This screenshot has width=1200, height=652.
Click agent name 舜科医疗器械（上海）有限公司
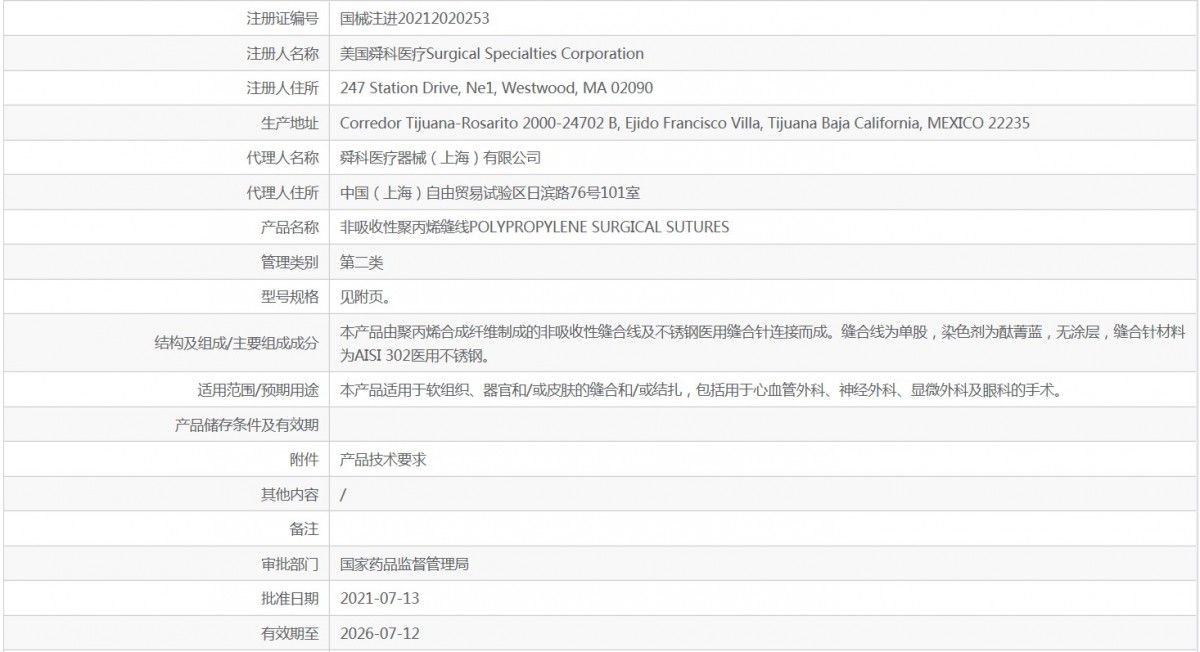point(440,157)
